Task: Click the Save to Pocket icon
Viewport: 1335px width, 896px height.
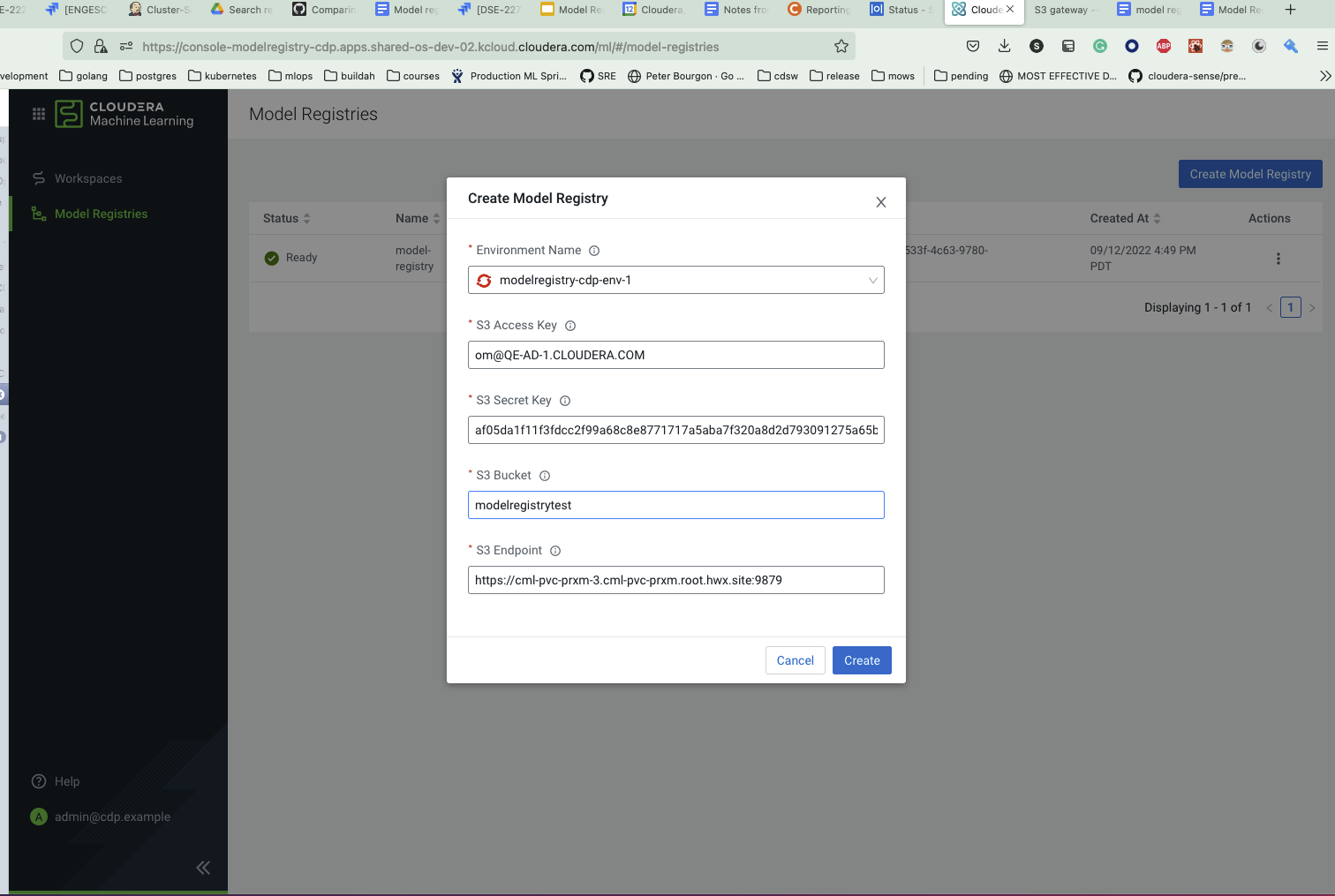Action: pos(973,47)
